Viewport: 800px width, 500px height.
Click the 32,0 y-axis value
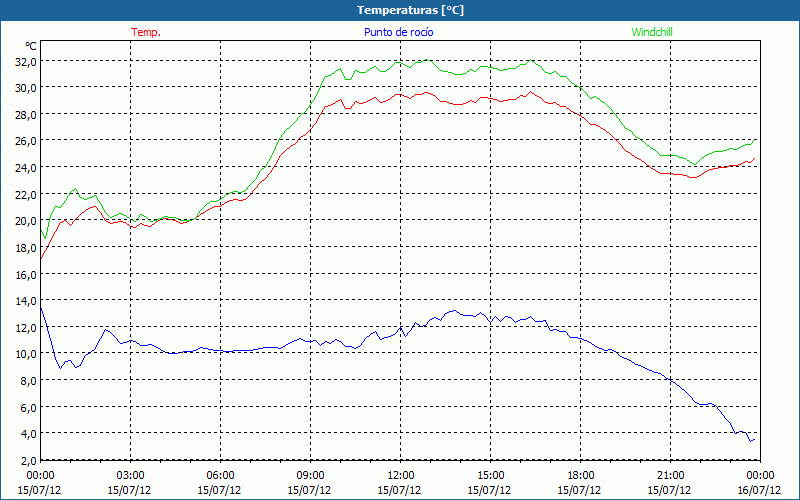(x=26, y=62)
